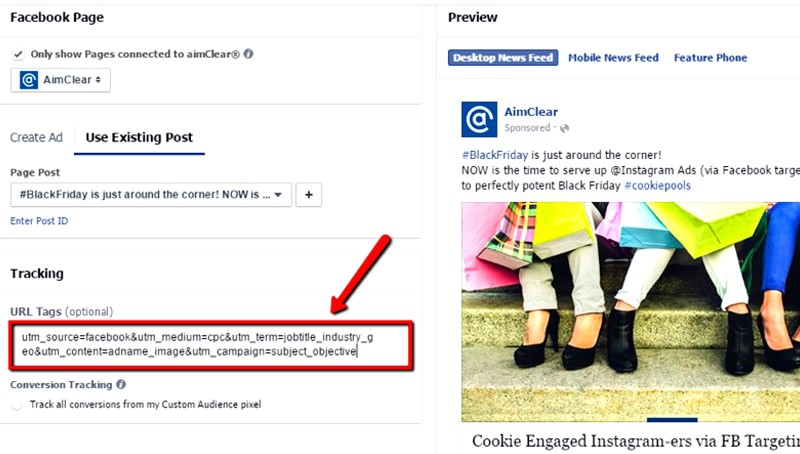Click the AimClear avatar in ad preview

[x=479, y=119]
